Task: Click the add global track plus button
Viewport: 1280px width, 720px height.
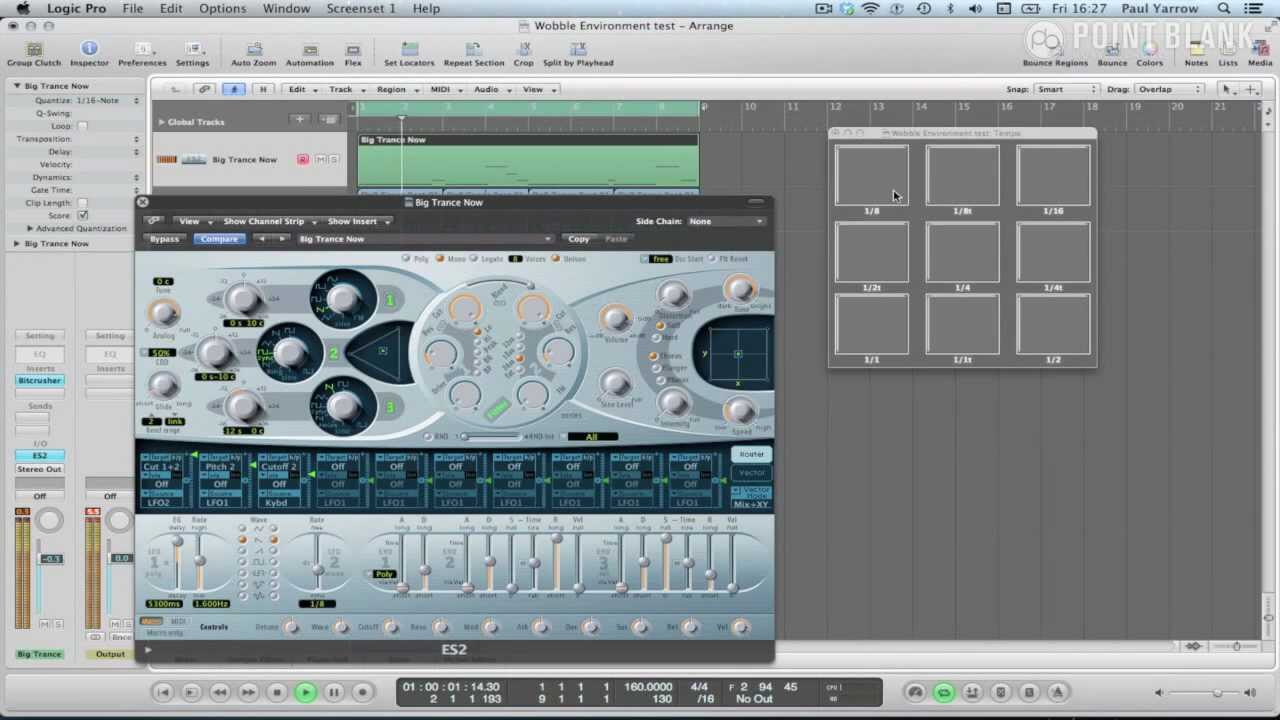Action: (299, 120)
